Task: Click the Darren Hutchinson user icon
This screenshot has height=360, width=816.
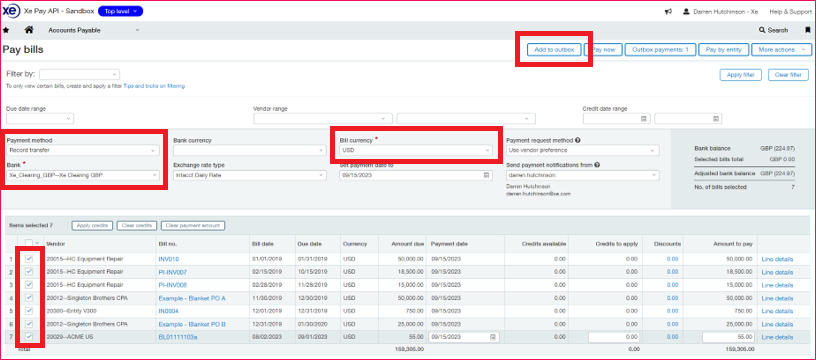Action: point(686,11)
